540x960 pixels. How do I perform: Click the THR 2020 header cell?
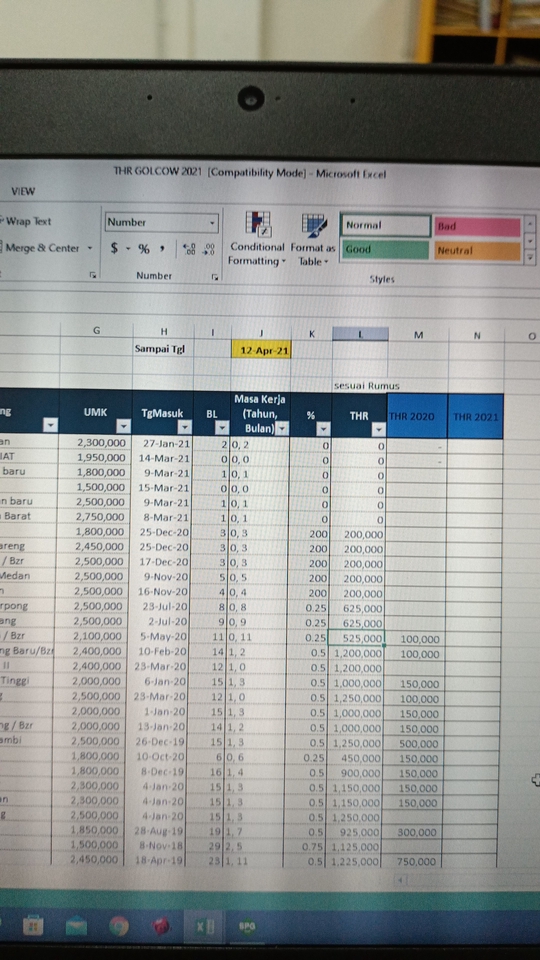(417, 416)
